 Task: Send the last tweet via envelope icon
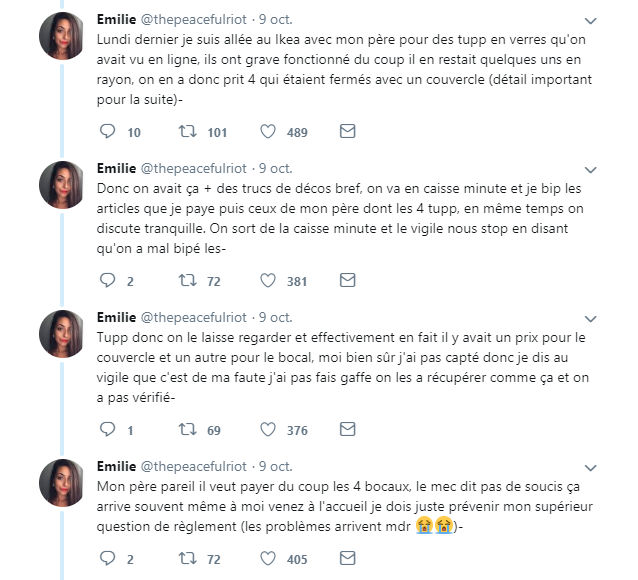coord(347,558)
